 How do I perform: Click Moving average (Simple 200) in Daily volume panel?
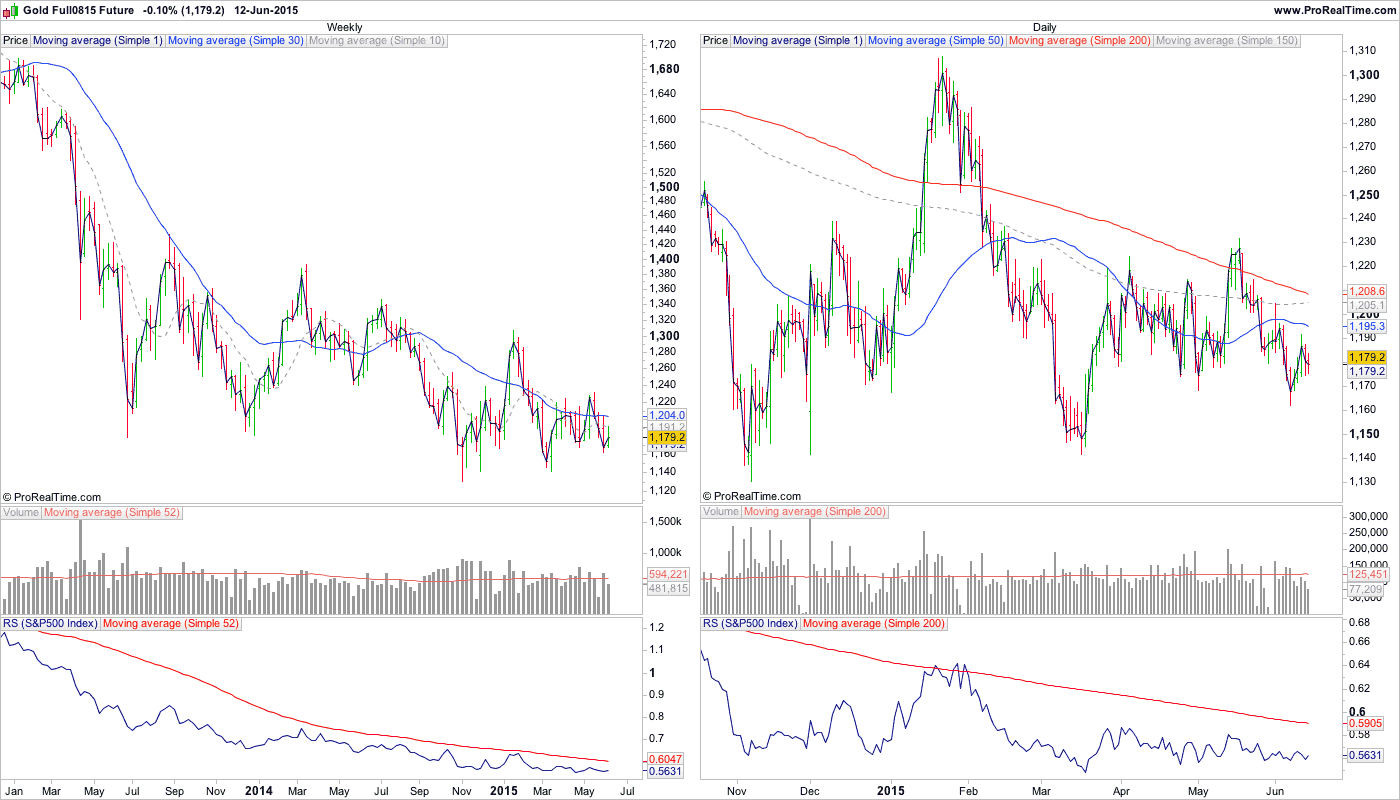pos(815,512)
